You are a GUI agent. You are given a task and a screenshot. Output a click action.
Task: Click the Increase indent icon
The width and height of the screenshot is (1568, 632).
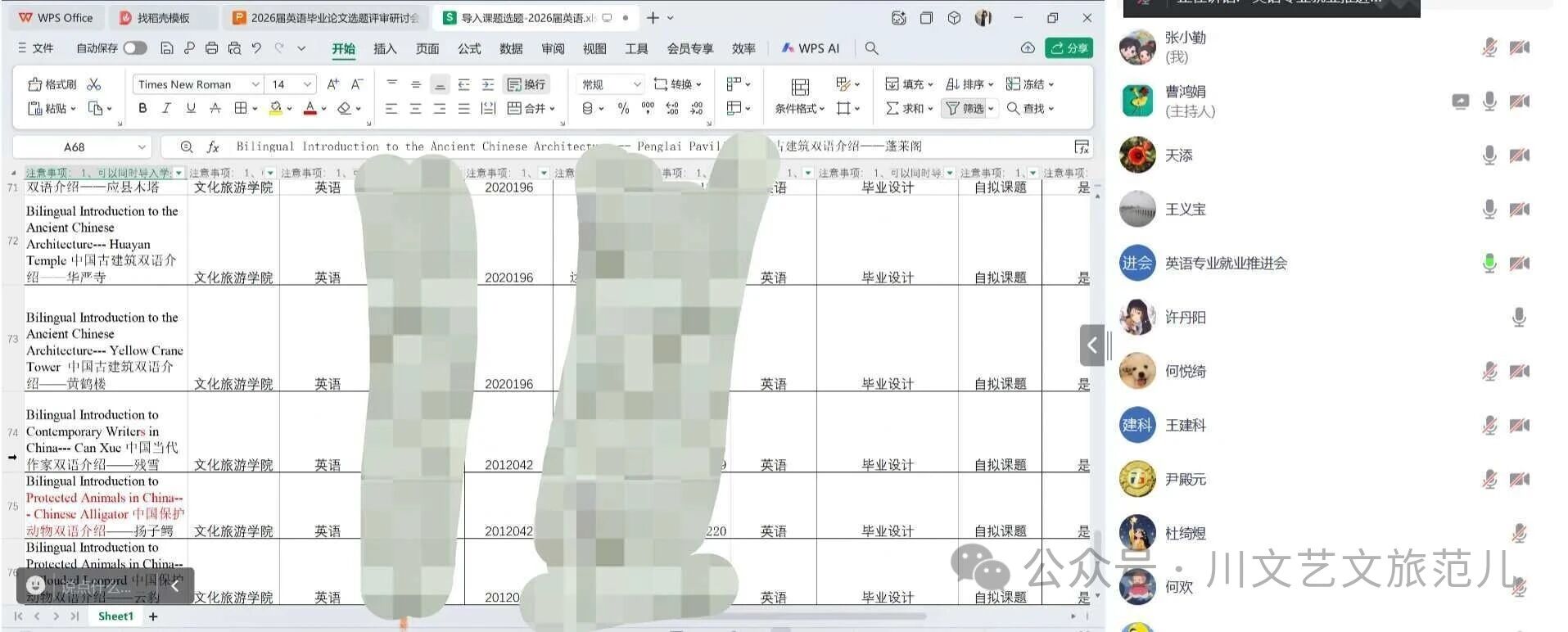[x=488, y=84]
